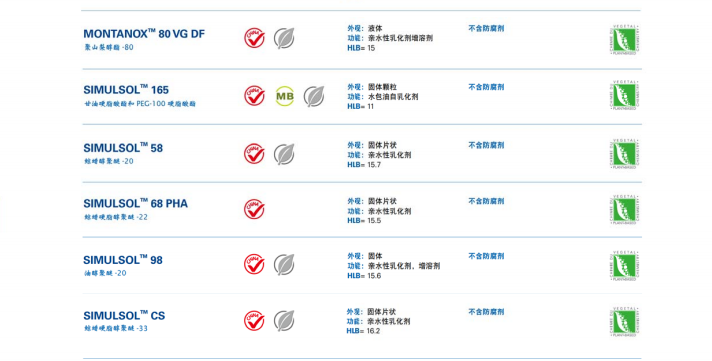Click the green MB badge for SIMULSOL 165
The height and width of the screenshot is (361, 712).
click(x=285, y=96)
